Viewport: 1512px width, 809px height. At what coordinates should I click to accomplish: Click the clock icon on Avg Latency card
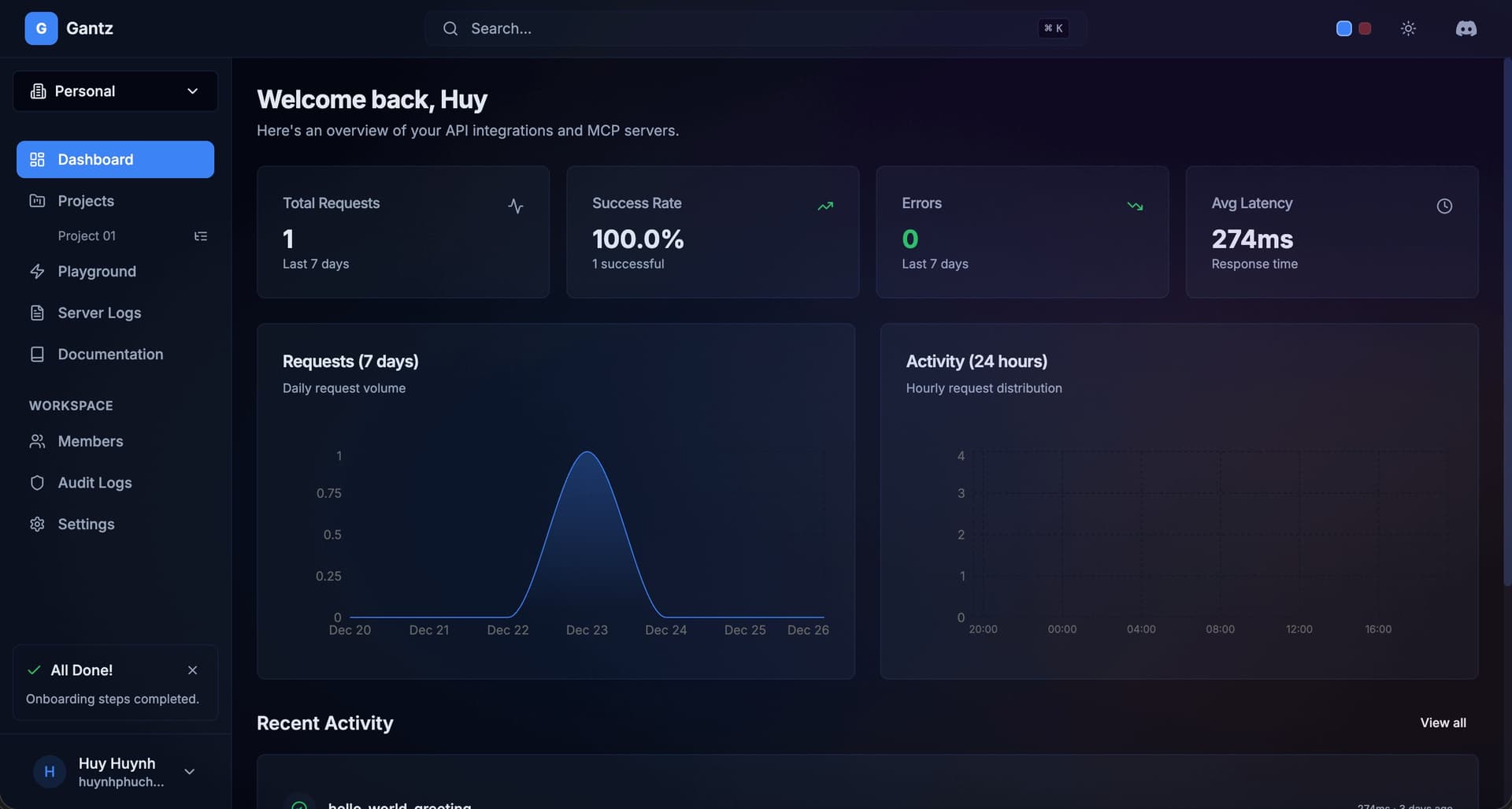click(x=1445, y=206)
